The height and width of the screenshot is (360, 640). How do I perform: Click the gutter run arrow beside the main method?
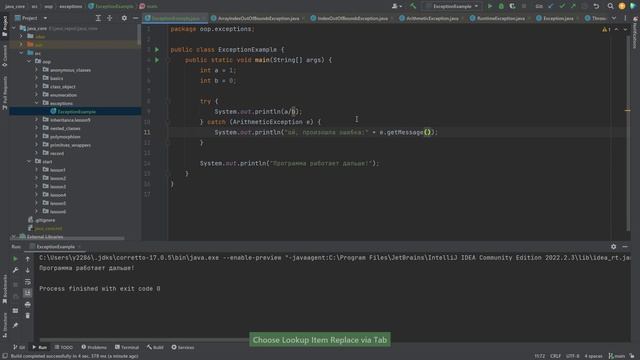click(x=157, y=60)
